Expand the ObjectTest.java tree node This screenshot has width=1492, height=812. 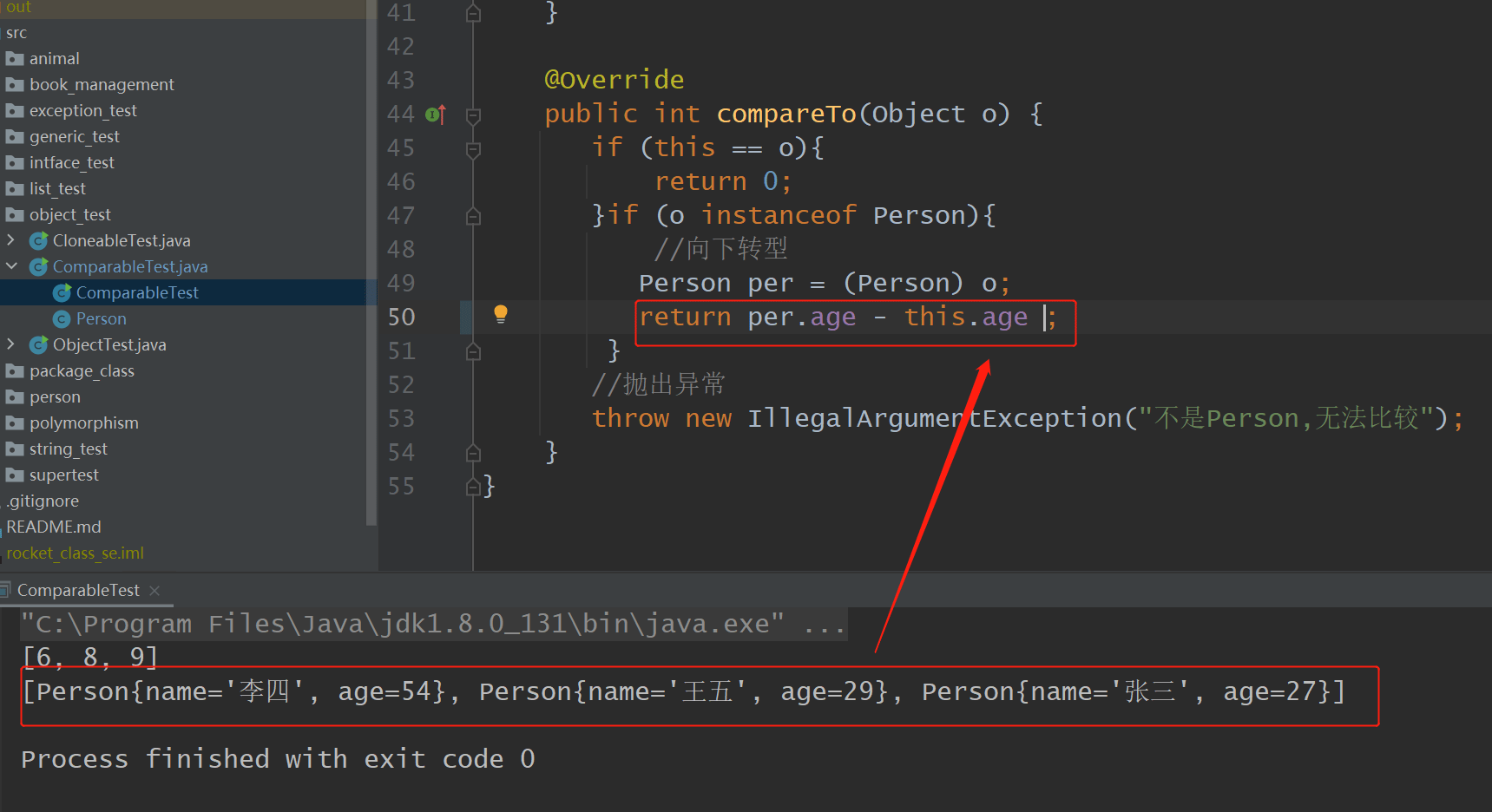(11, 344)
